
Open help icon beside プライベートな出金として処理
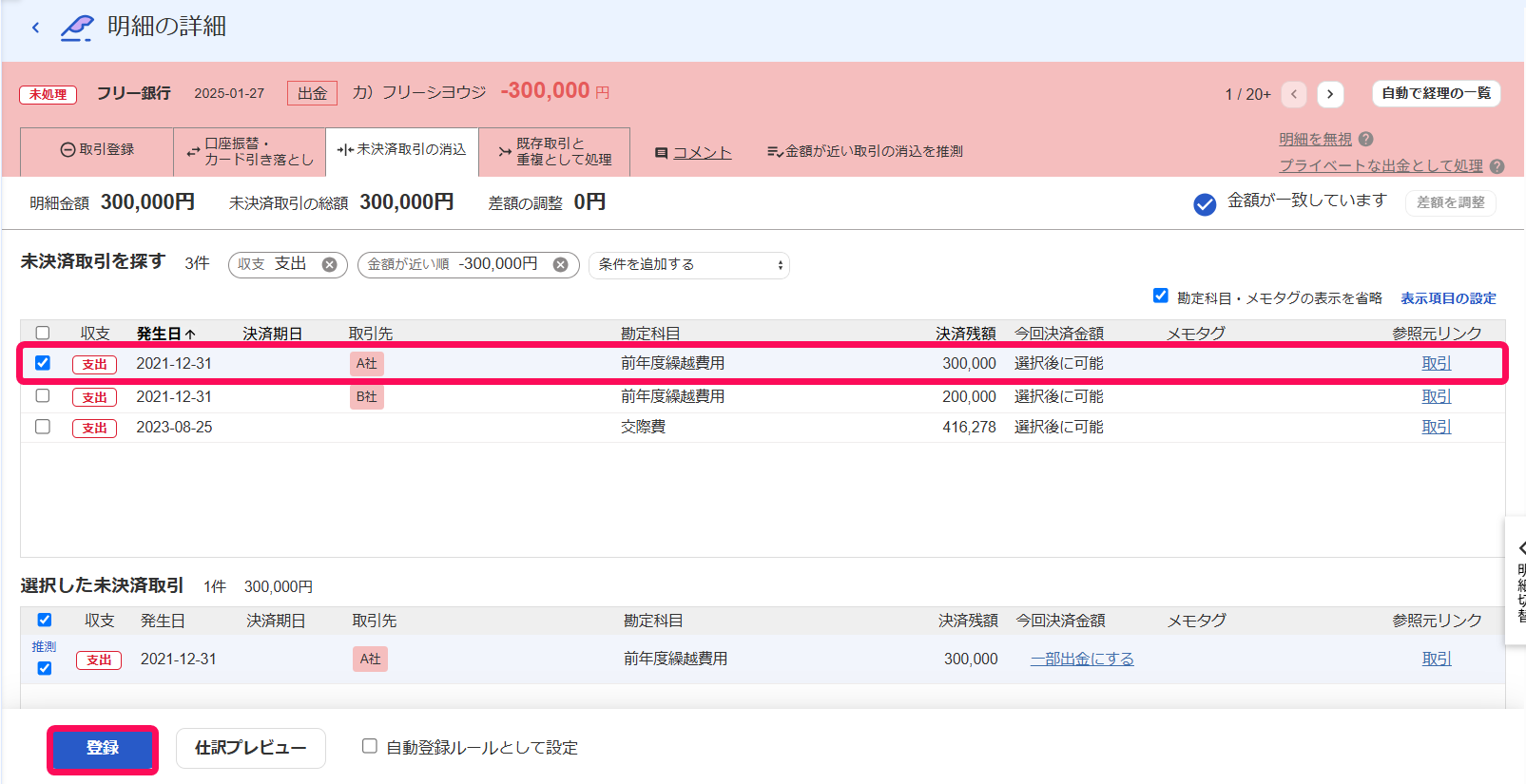click(1497, 165)
